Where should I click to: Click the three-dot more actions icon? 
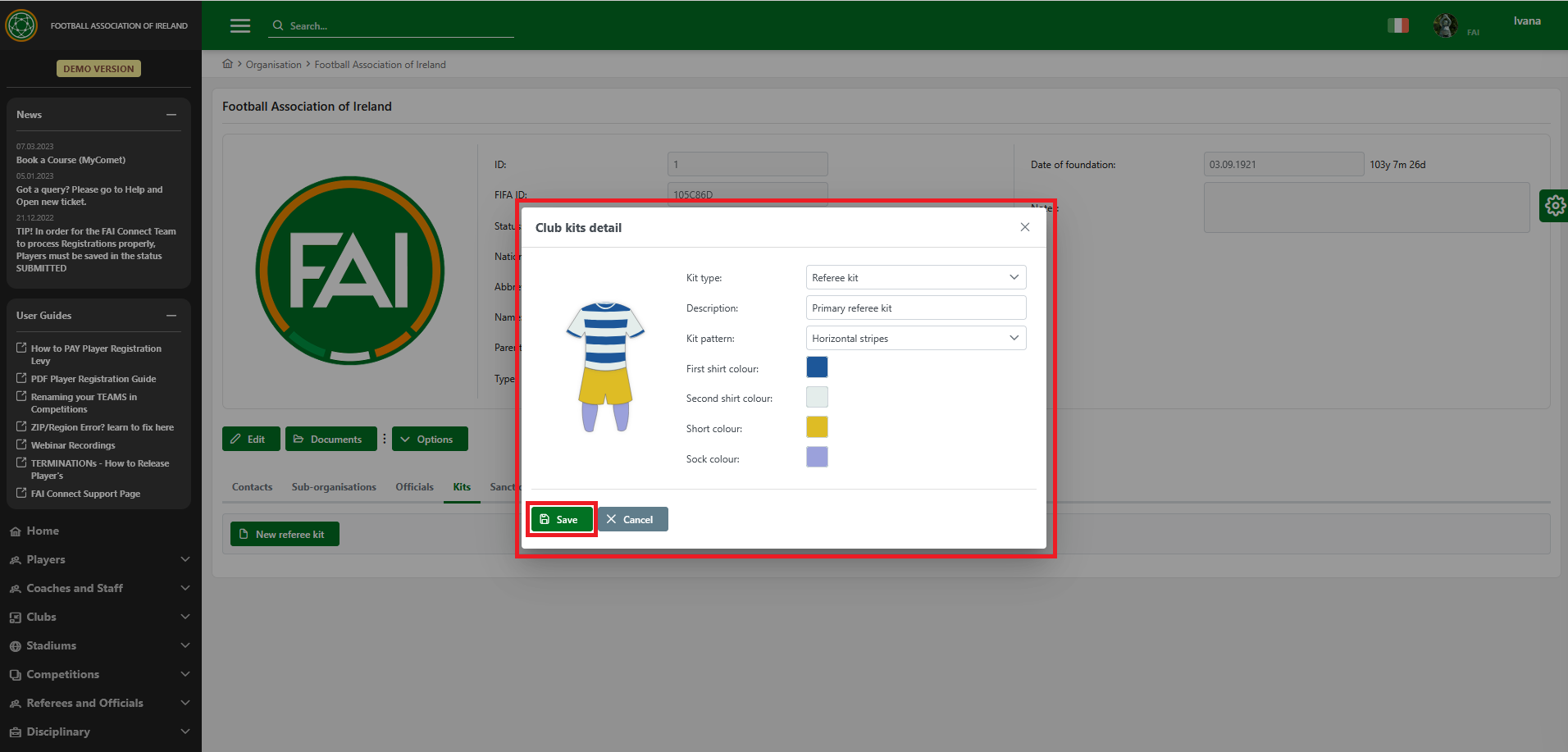click(384, 439)
